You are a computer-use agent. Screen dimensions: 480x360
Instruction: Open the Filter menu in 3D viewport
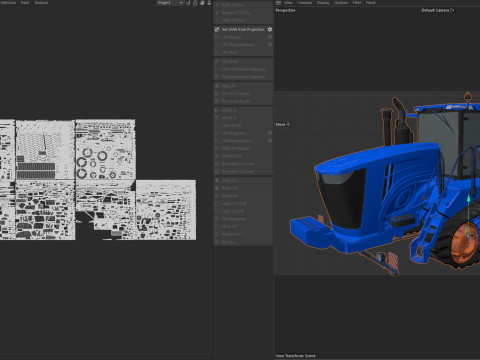(x=357, y=3)
